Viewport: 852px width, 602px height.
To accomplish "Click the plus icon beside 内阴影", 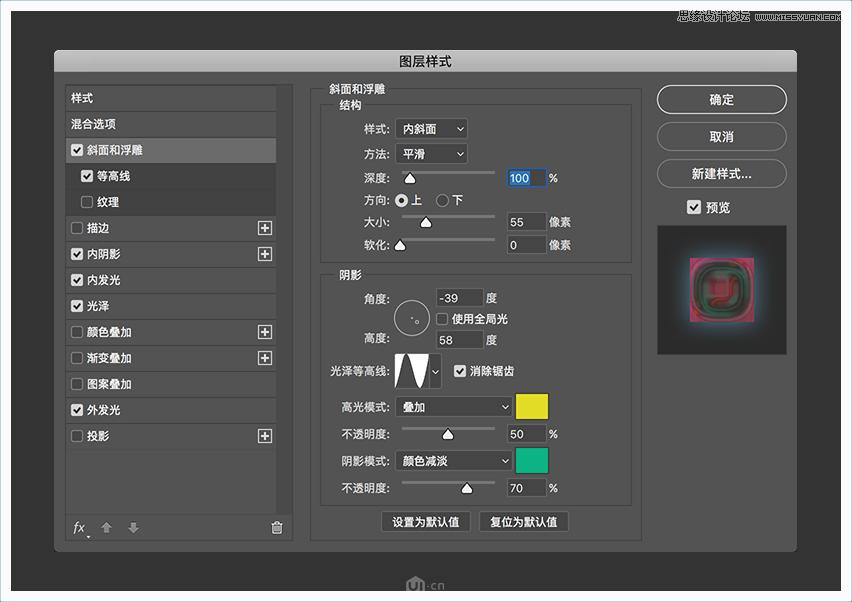I will (x=265, y=254).
